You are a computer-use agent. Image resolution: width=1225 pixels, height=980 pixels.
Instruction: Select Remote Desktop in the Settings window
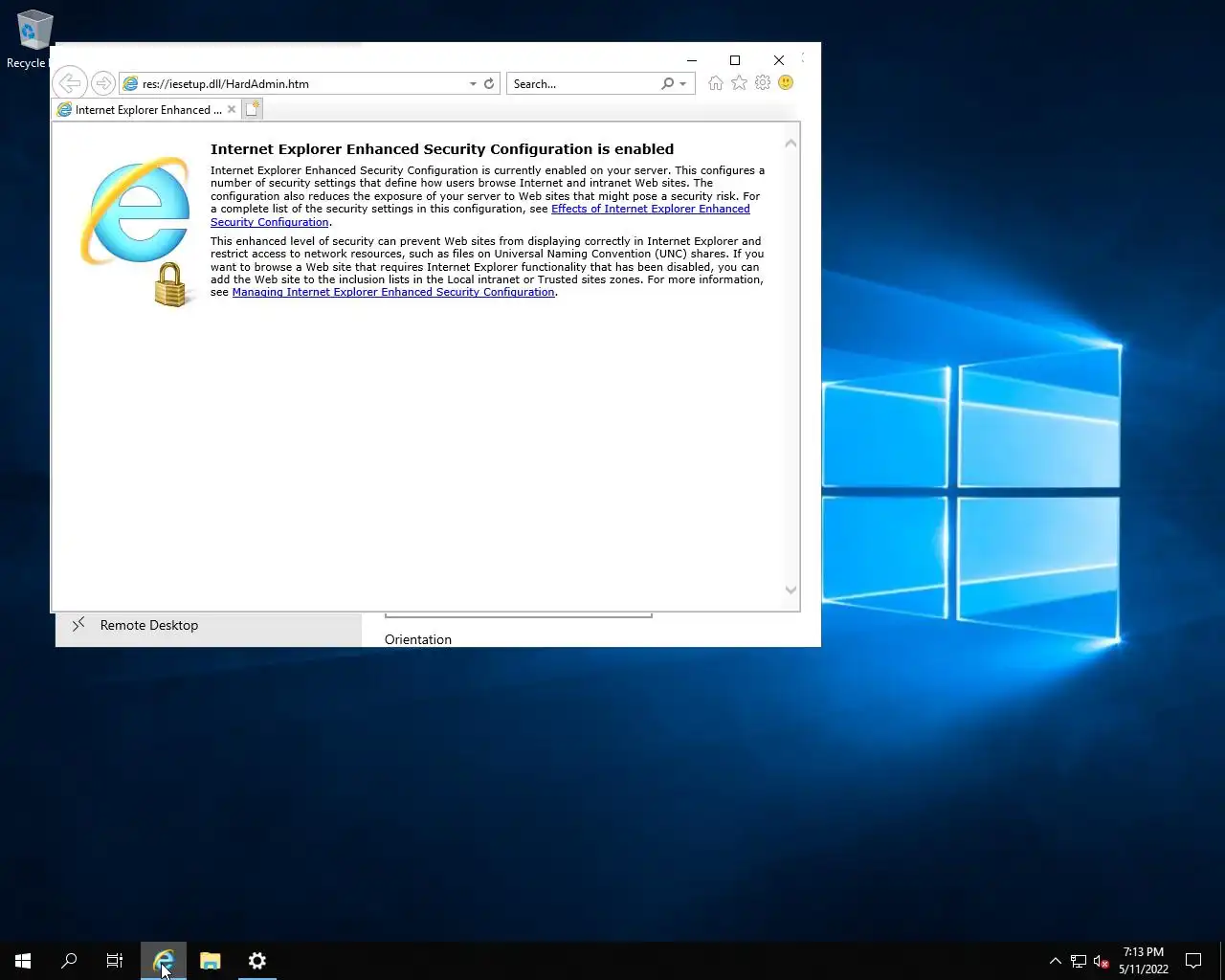[209, 626]
